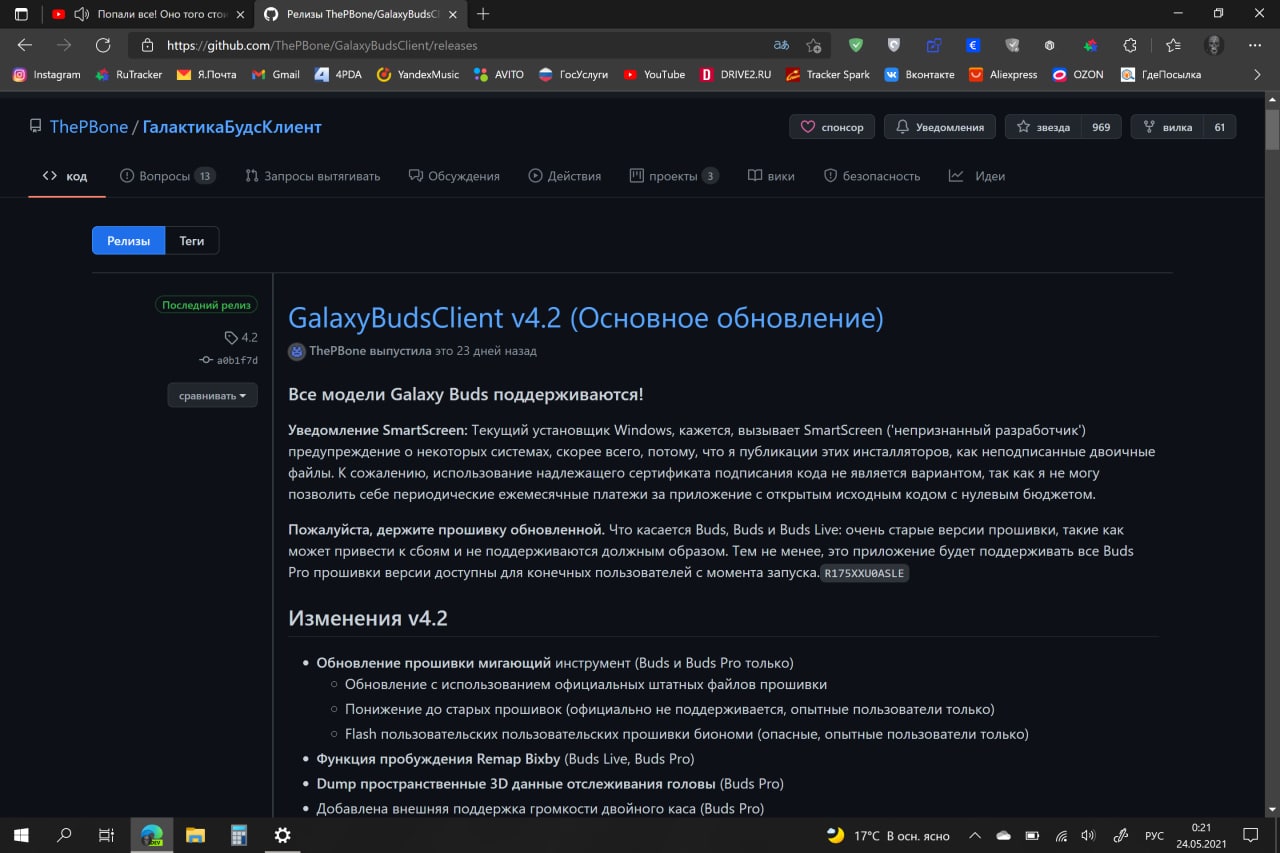This screenshot has height=853, width=1280.
Task: Mute the YouTube tab via speaker icon
Action: pos(82,14)
